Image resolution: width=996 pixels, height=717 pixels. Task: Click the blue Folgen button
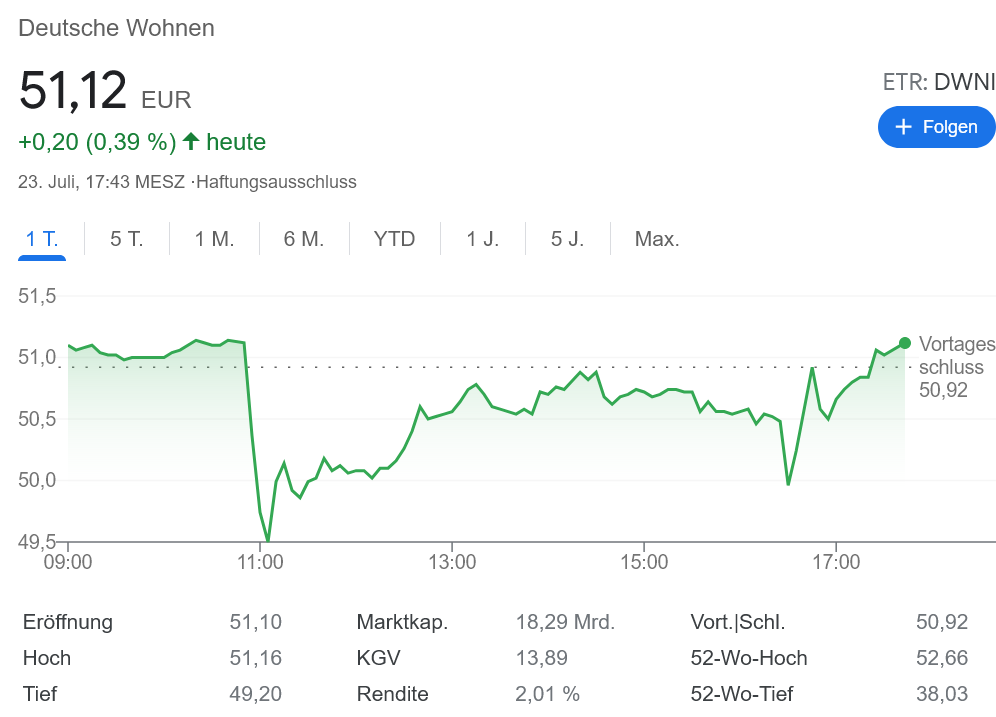point(936,127)
